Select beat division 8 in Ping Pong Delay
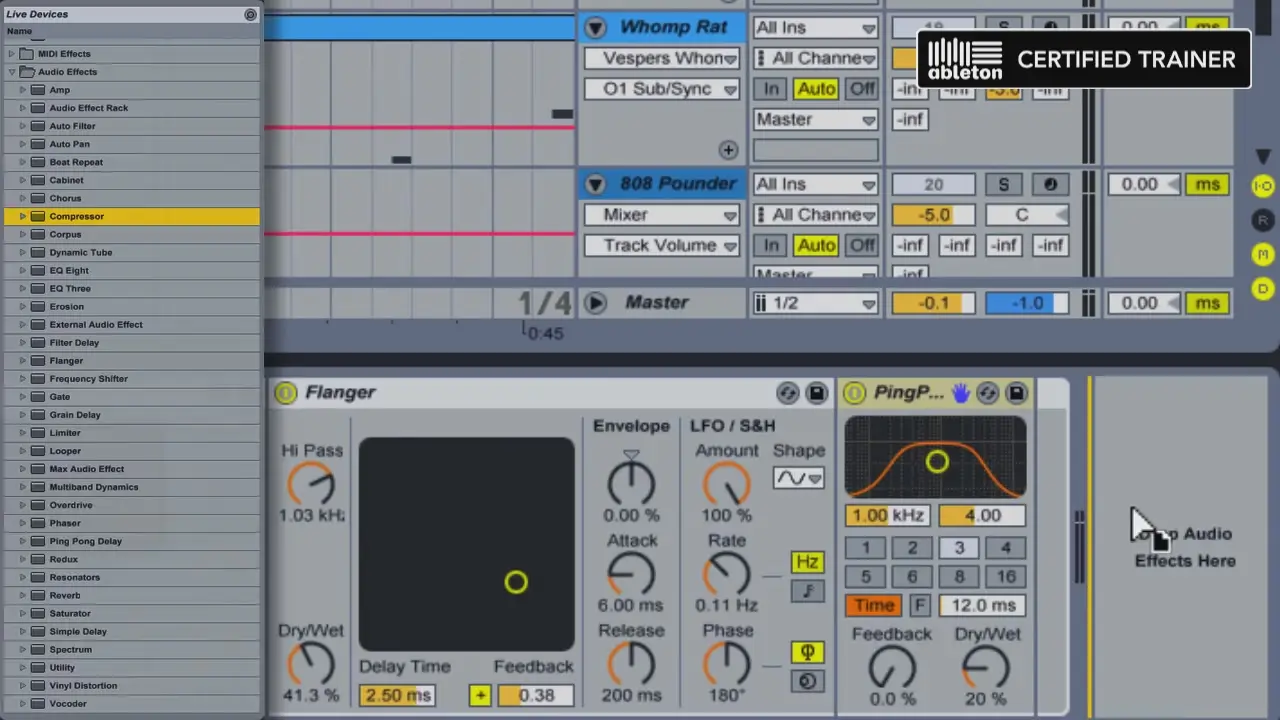The height and width of the screenshot is (720, 1280). [x=959, y=577]
